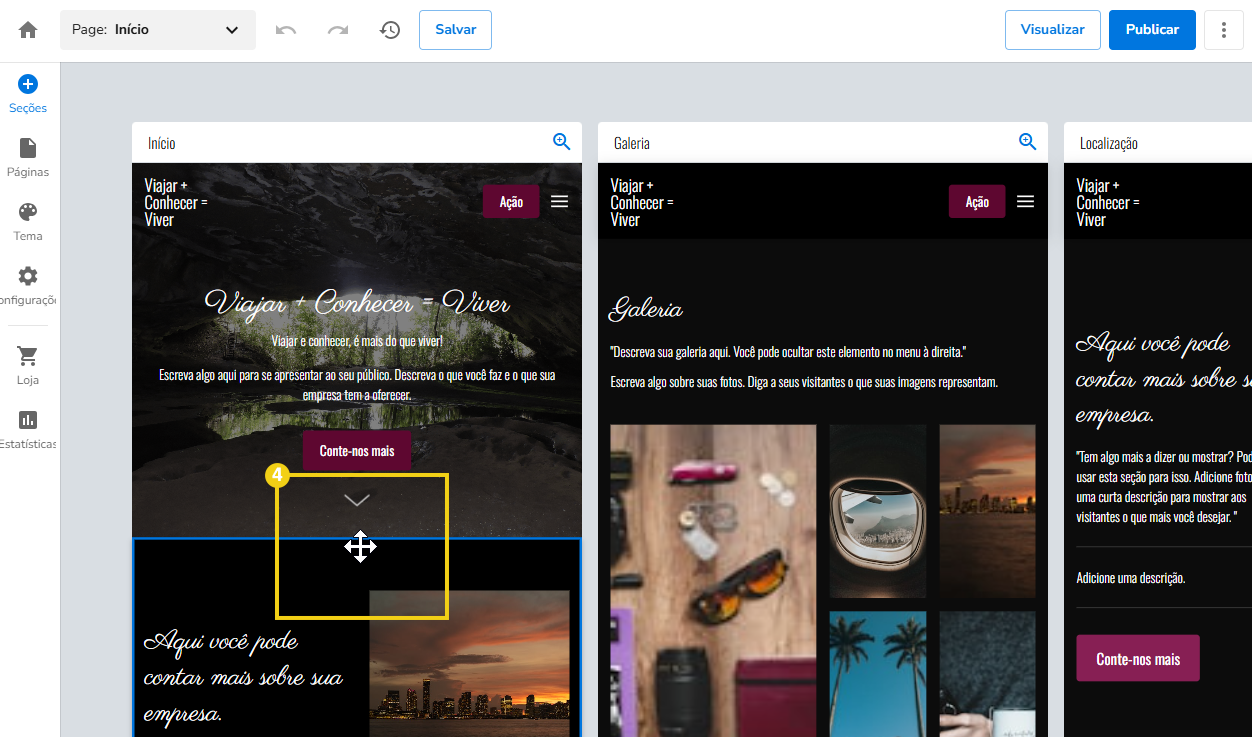Open the Loja cart panel
This screenshot has height=737, width=1252.
(28, 366)
